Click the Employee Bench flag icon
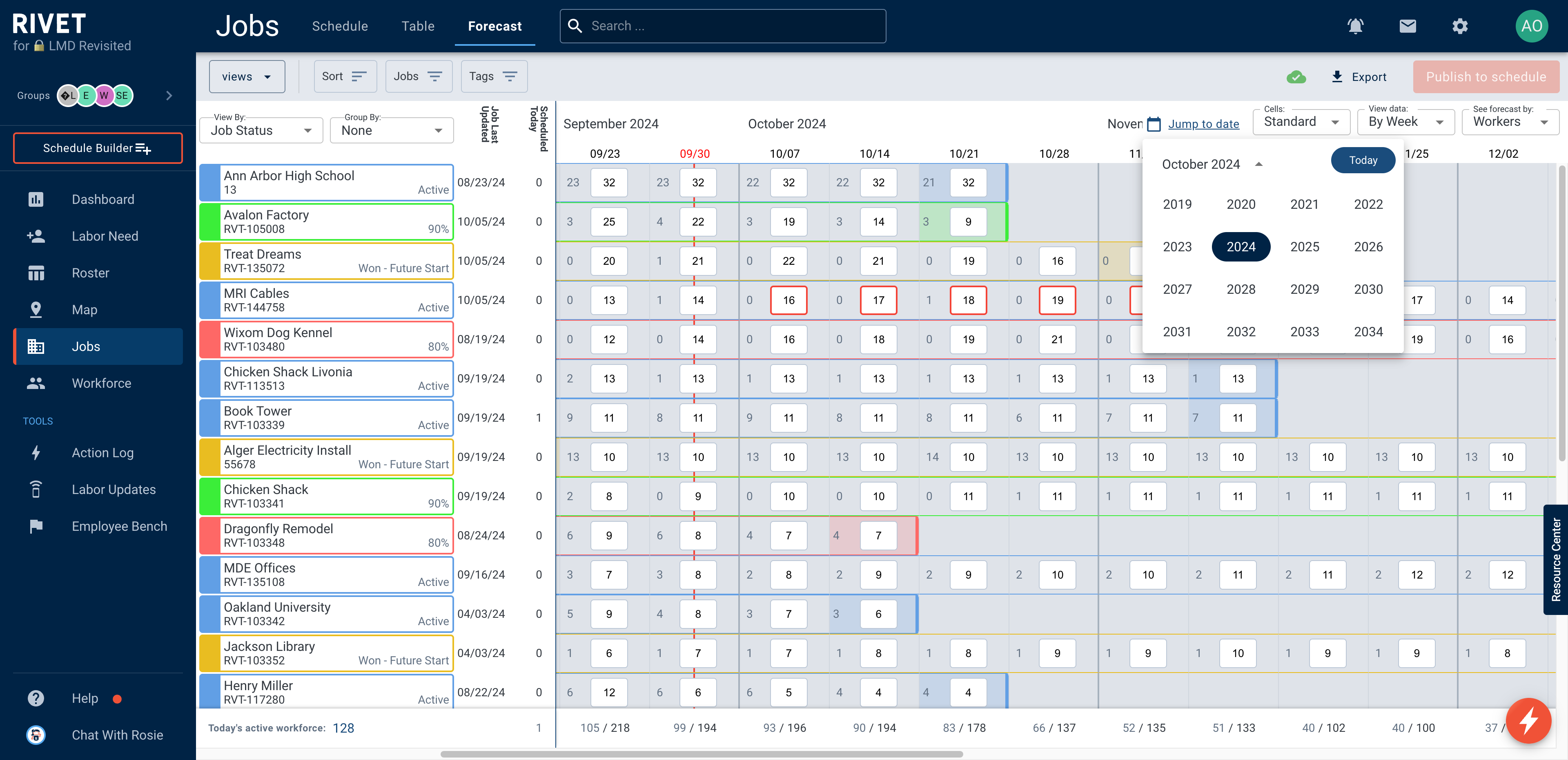 [36, 526]
